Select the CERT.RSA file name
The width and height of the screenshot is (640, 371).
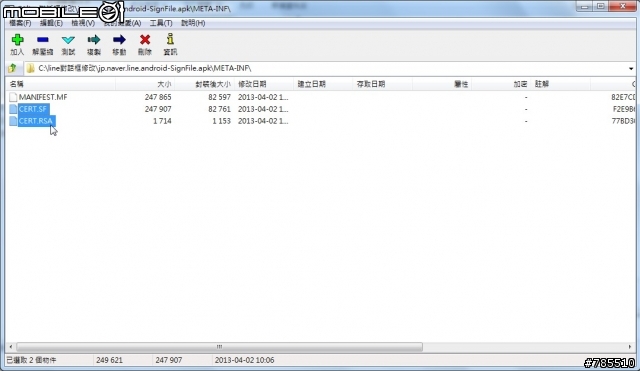click(x=36, y=121)
